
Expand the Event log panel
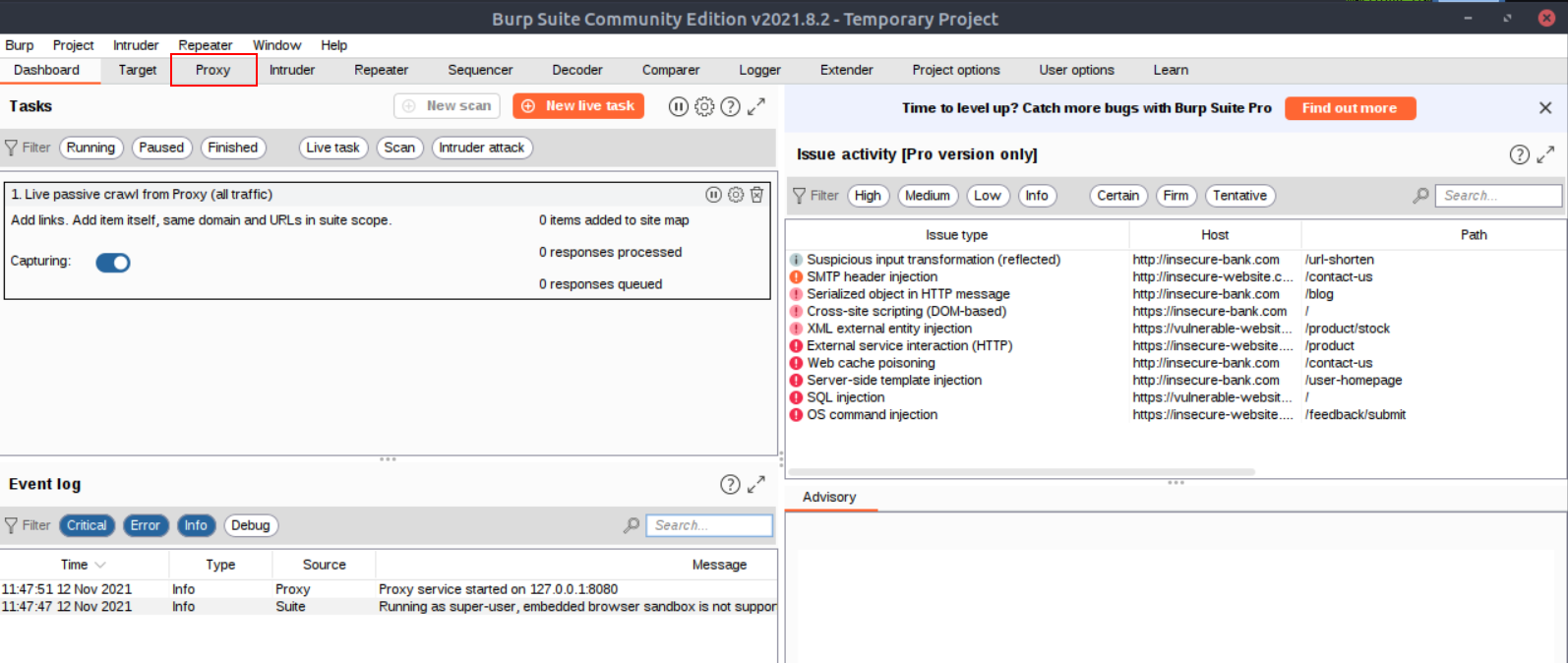(755, 484)
